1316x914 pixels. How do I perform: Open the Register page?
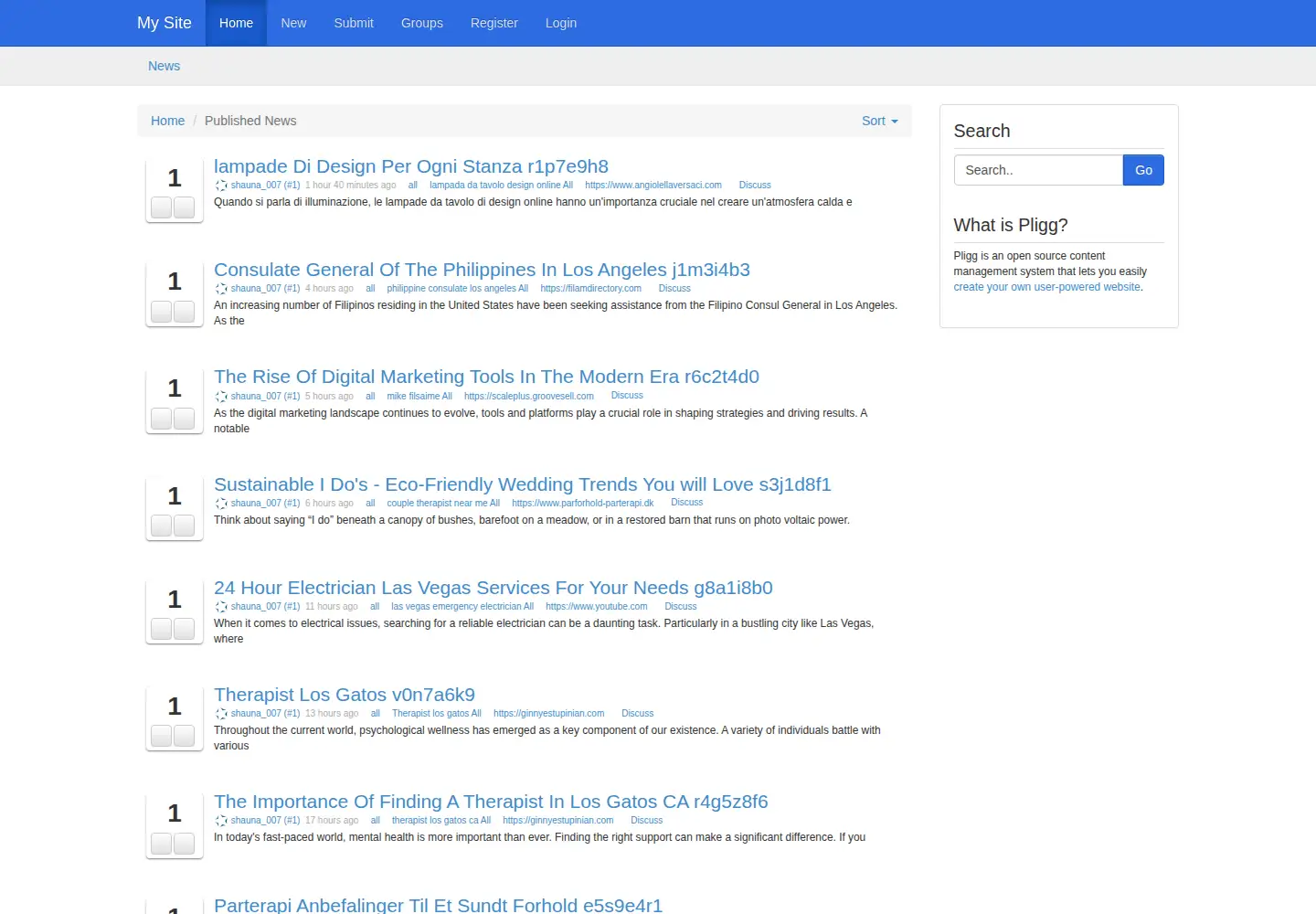[x=494, y=23]
